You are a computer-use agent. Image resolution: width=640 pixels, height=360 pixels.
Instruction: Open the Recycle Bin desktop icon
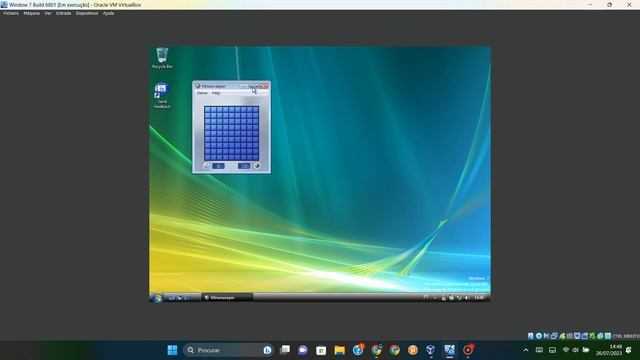[x=162, y=58]
